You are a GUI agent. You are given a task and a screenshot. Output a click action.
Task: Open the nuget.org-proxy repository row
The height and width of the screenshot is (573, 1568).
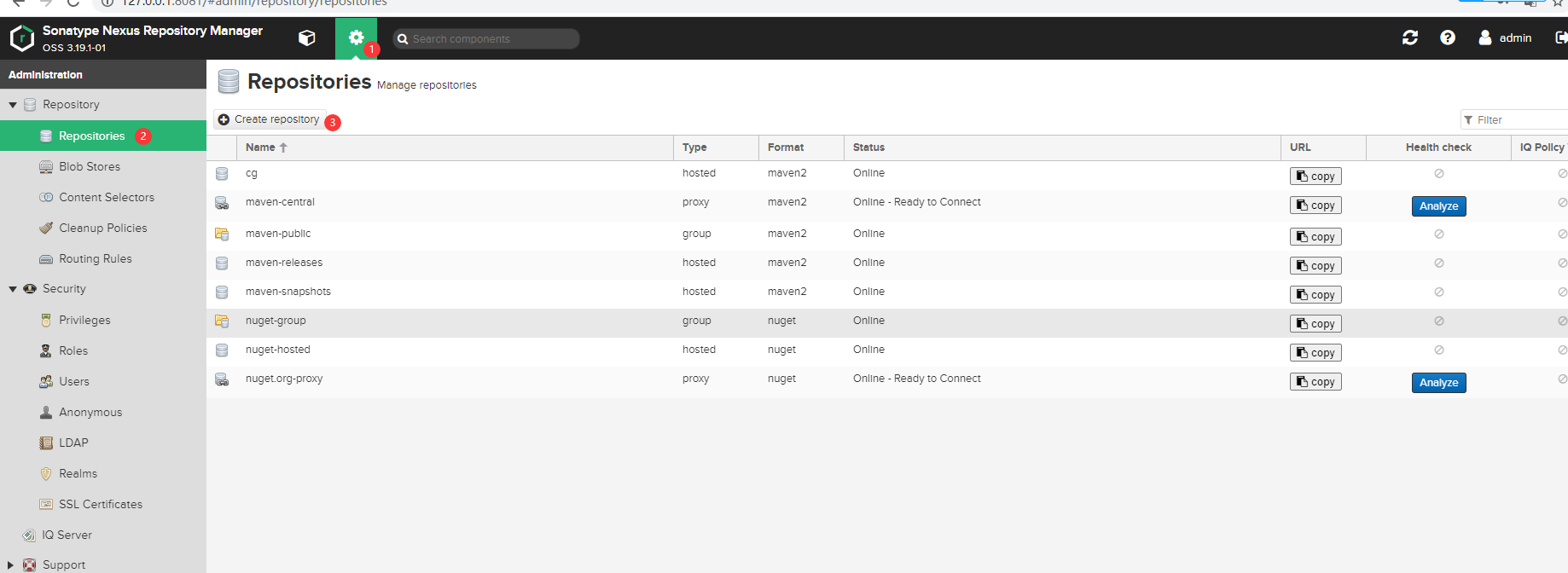[887, 380]
